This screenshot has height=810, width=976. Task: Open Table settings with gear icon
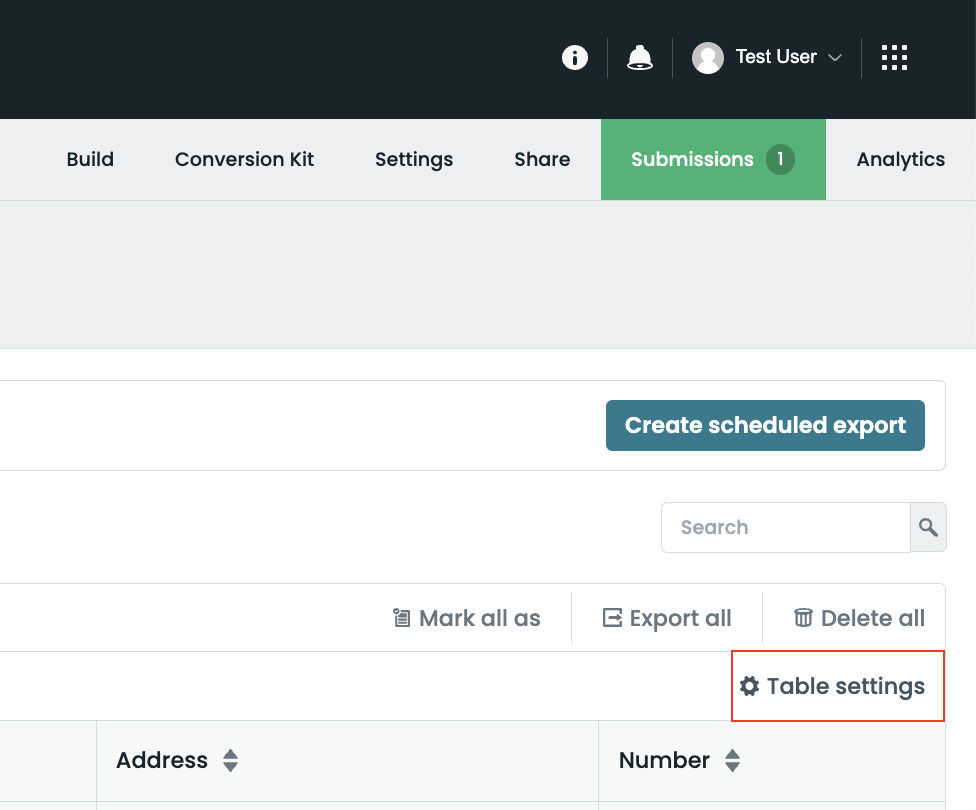pos(833,686)
